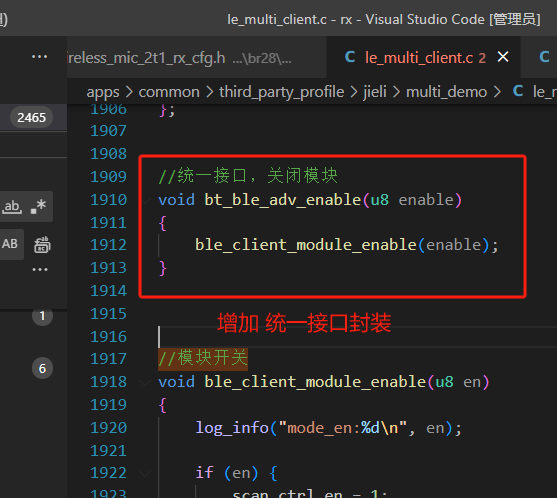Click the jieli breadcrumb

(x=375, y=92)
